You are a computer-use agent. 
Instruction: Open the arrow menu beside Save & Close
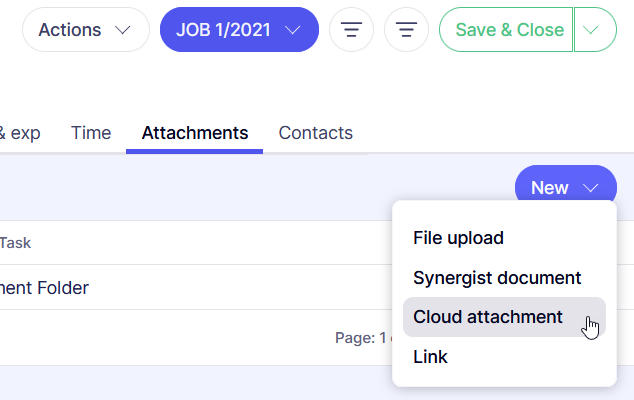(592, 30)
